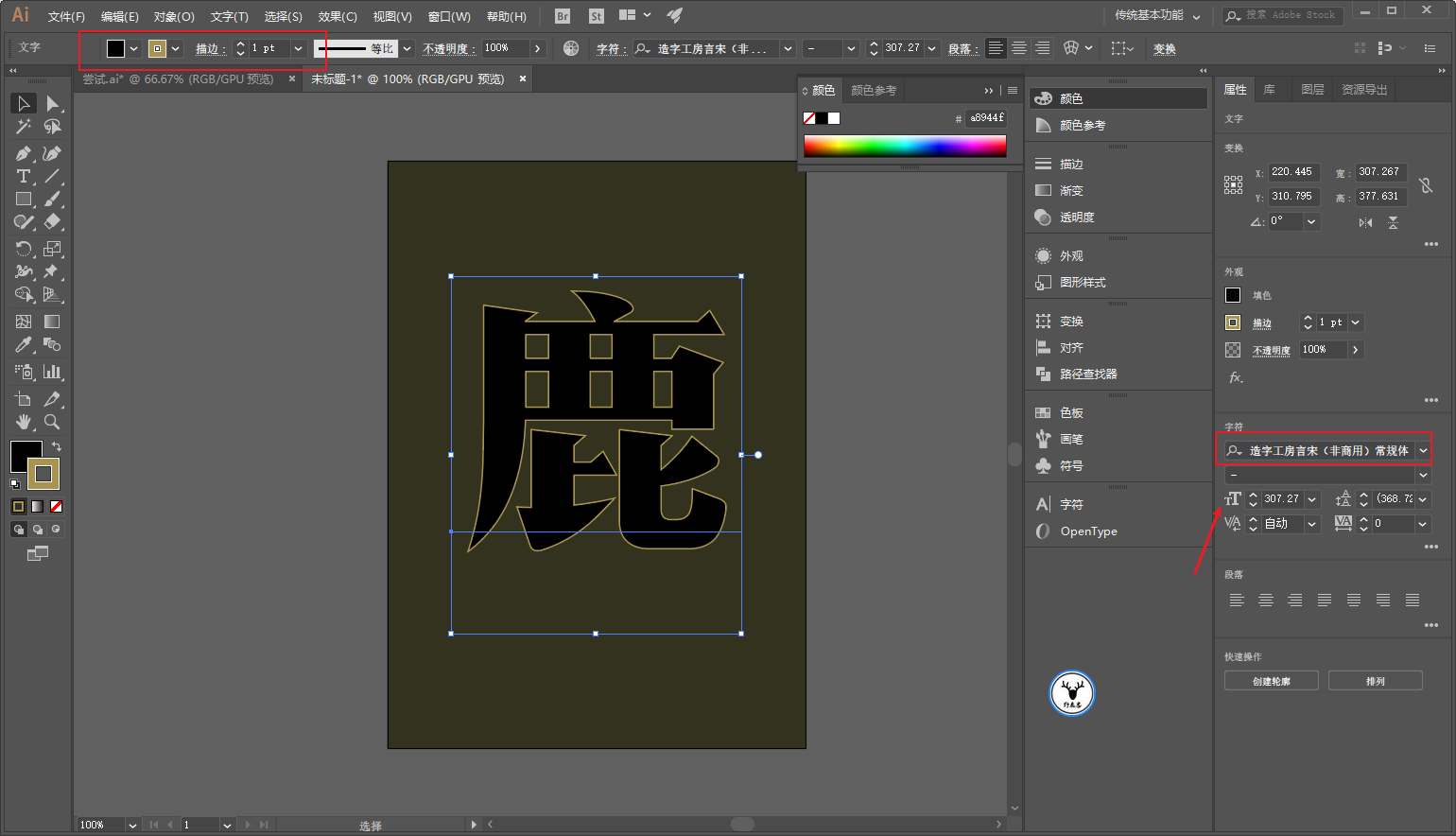Click fill color swatch in Properties panel
This screenshot has width=1456, height=836.
click(1233, 295)
